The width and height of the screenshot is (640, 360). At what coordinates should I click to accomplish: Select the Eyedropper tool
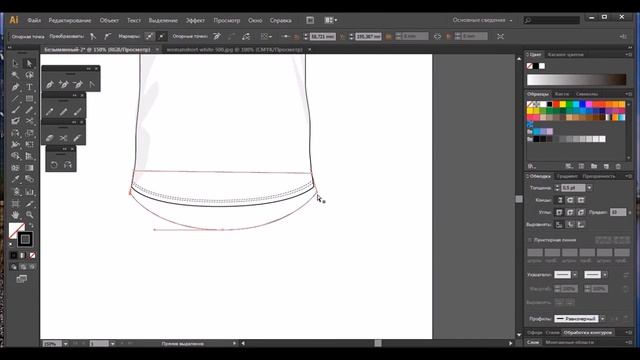pos(16,179)
